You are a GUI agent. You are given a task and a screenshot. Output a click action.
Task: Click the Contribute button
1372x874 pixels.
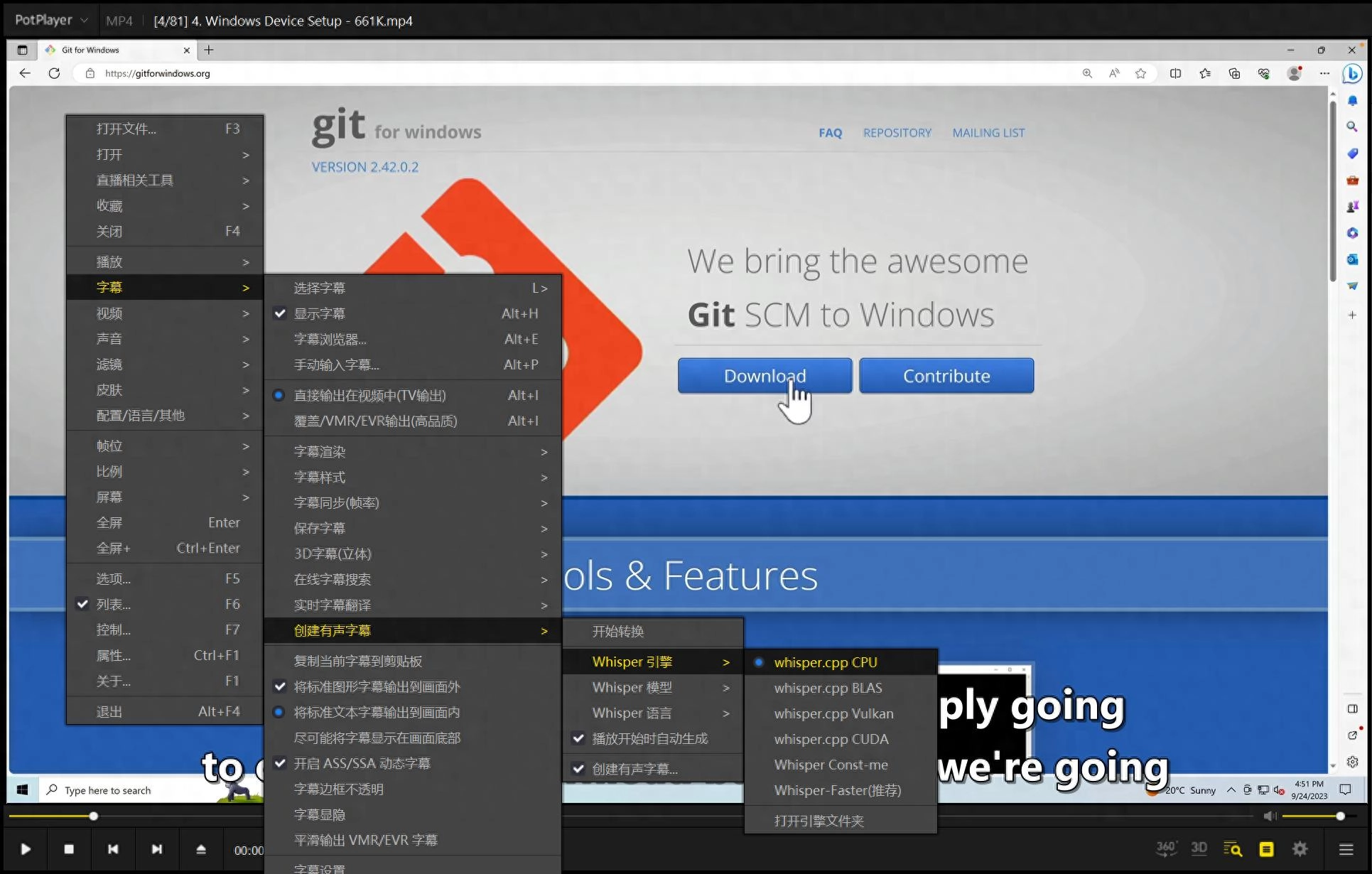click(x=946, y=375)
